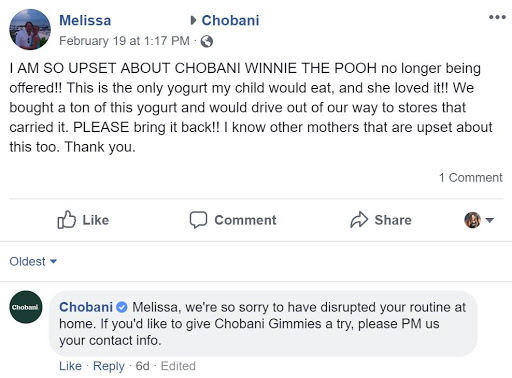Screen dimensions: 512x378
Task: Open Melissa's profile name link
Action: pos(85,21)
